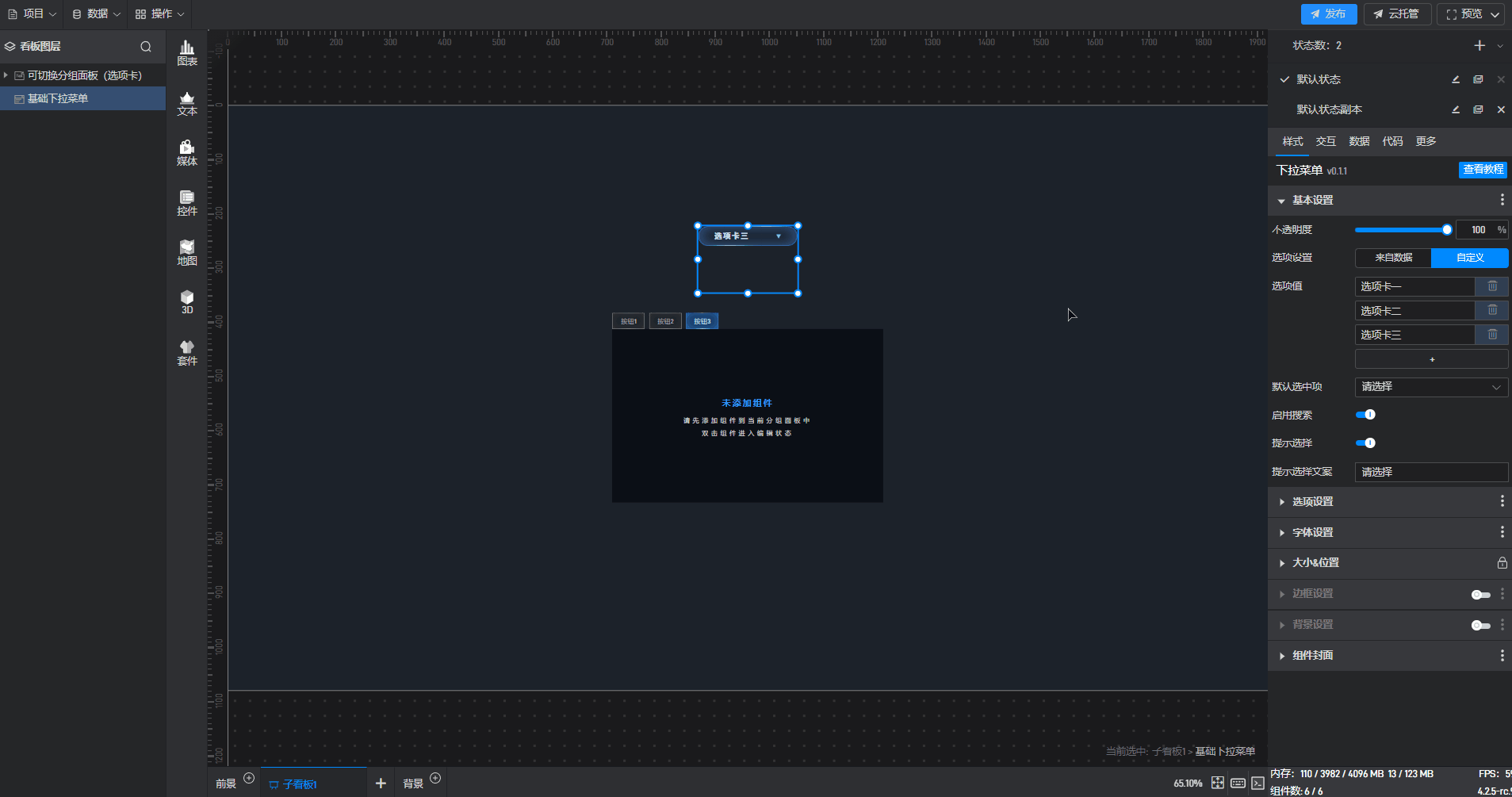The height and width of the screenshot is (797, 1512).
Task: Click the 查看教程 button
Action: pyautogui.click(x=1483, y=170)
